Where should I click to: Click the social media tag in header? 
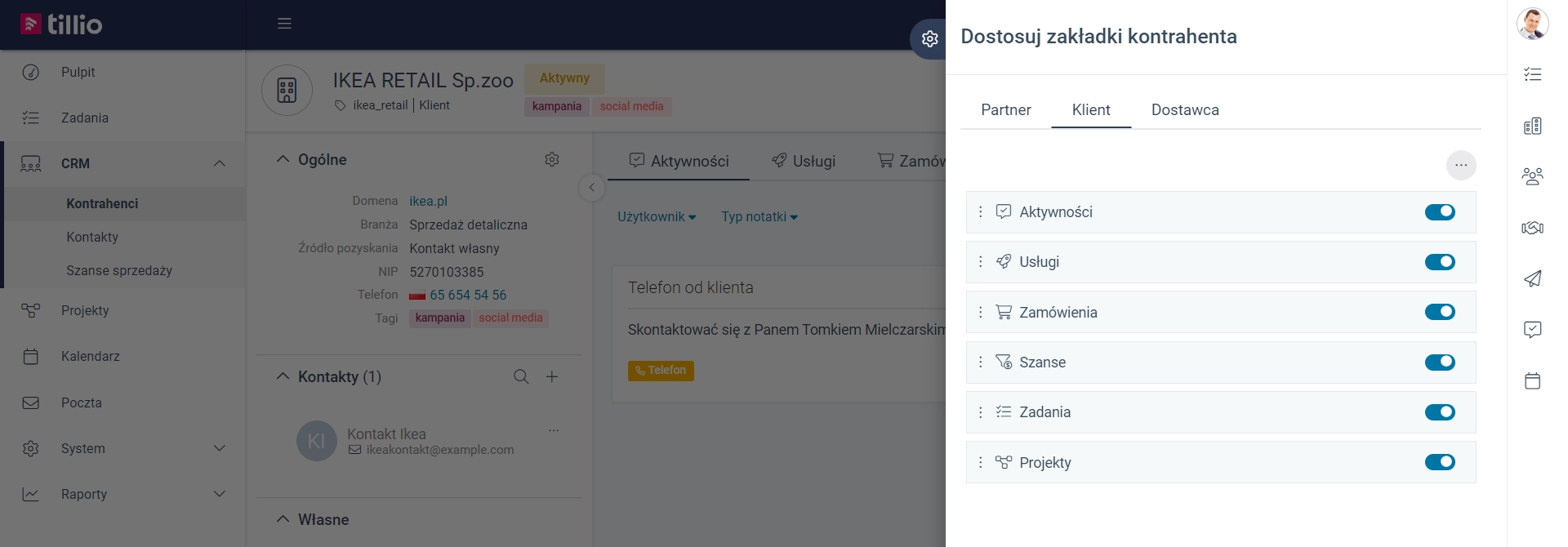coord(632,106)
